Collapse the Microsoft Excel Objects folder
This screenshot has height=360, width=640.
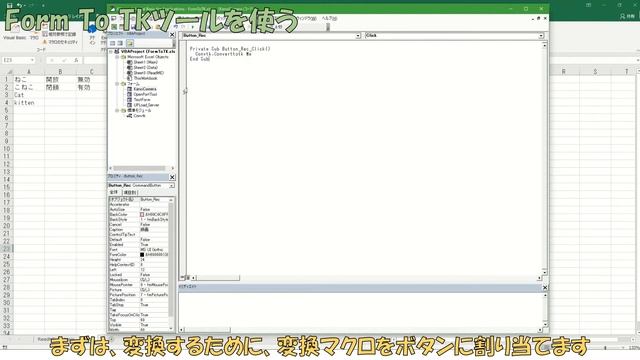(x=117, y=57)
